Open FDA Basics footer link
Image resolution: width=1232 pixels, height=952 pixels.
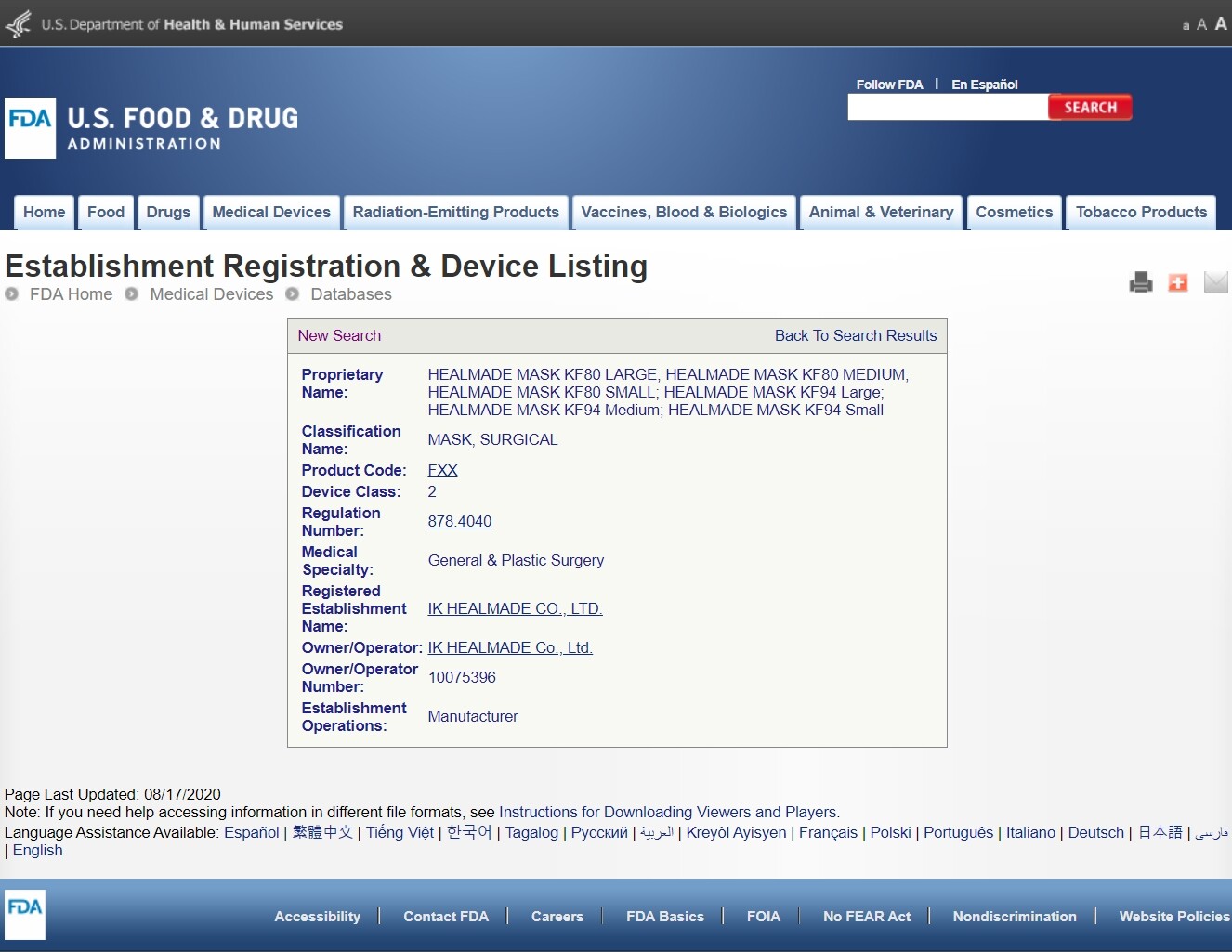[x=665, y=917]
